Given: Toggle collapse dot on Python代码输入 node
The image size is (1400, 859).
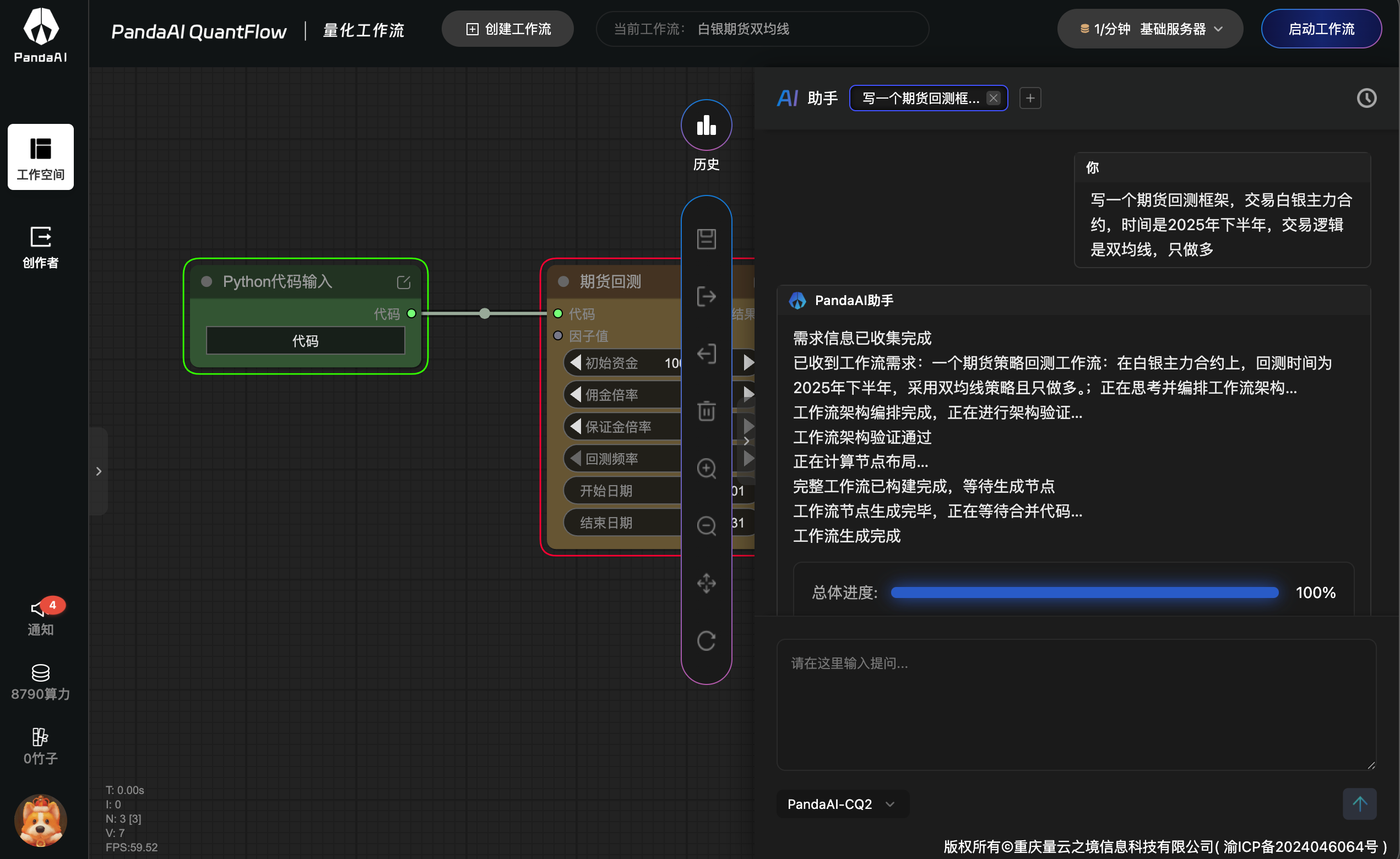Looking at the screenshot, I should pos(207,282).
